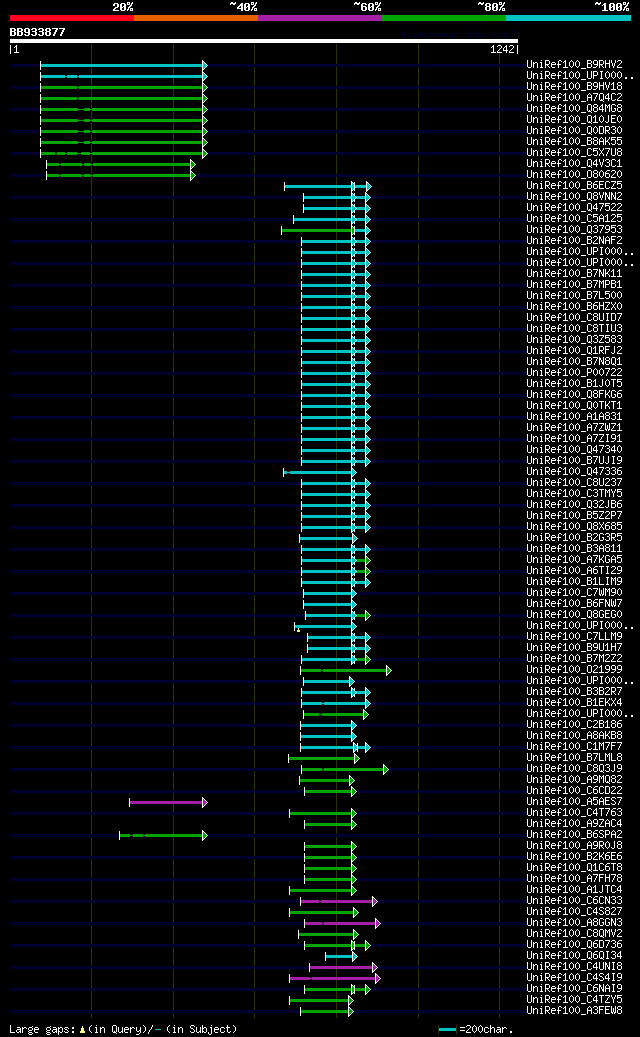Click the green alignment bar for UniRef100_Q4V3C1
The height and width of the screenshot is (1037, 640).
point(121,164)
